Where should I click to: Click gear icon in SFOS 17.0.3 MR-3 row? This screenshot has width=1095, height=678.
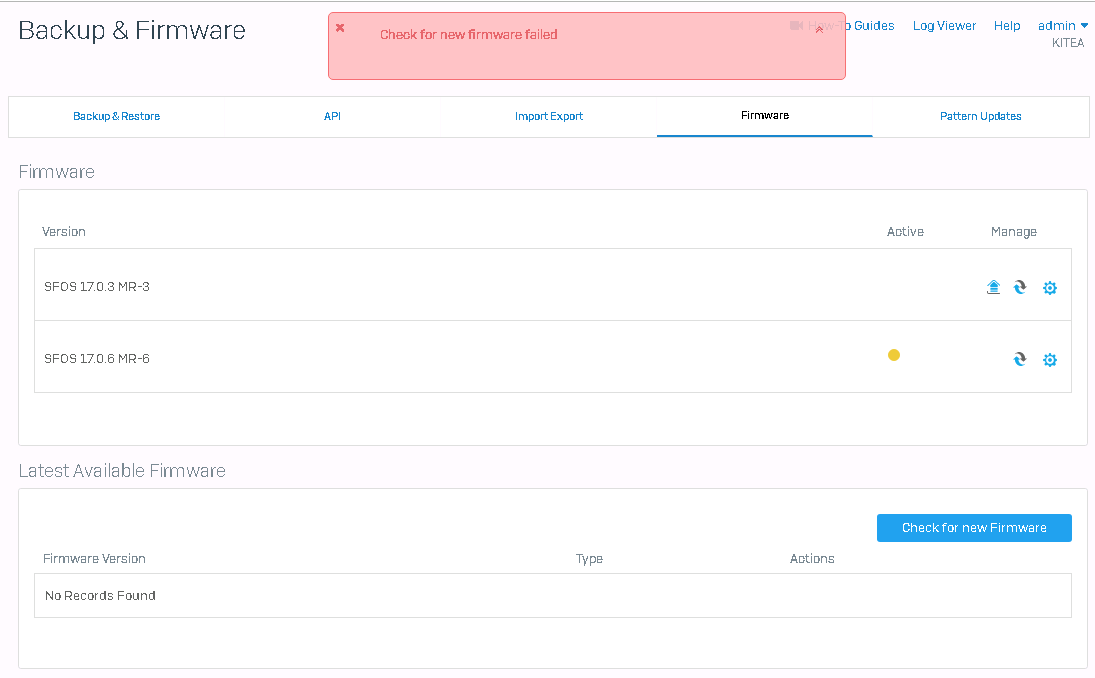point(1050,288)
